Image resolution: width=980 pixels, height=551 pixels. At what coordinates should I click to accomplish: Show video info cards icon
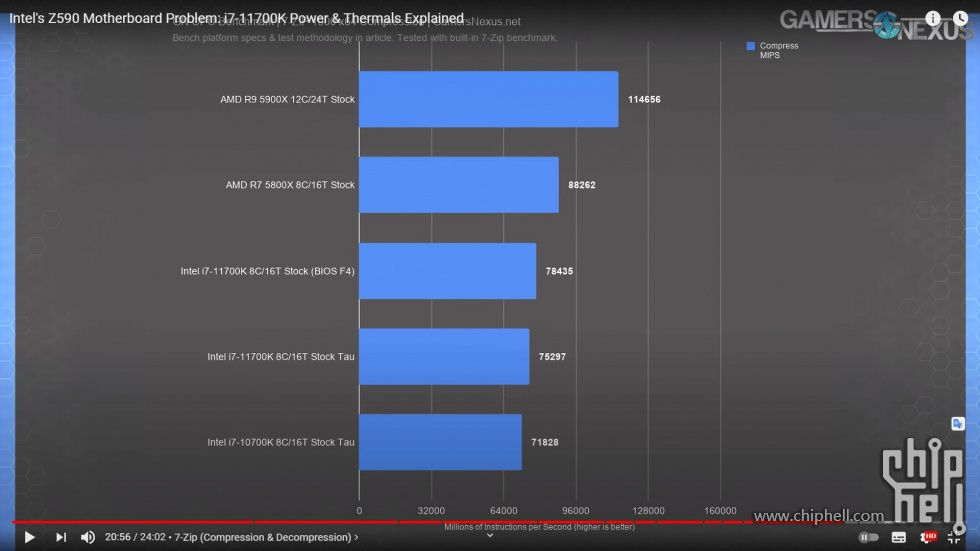[932, 18]
